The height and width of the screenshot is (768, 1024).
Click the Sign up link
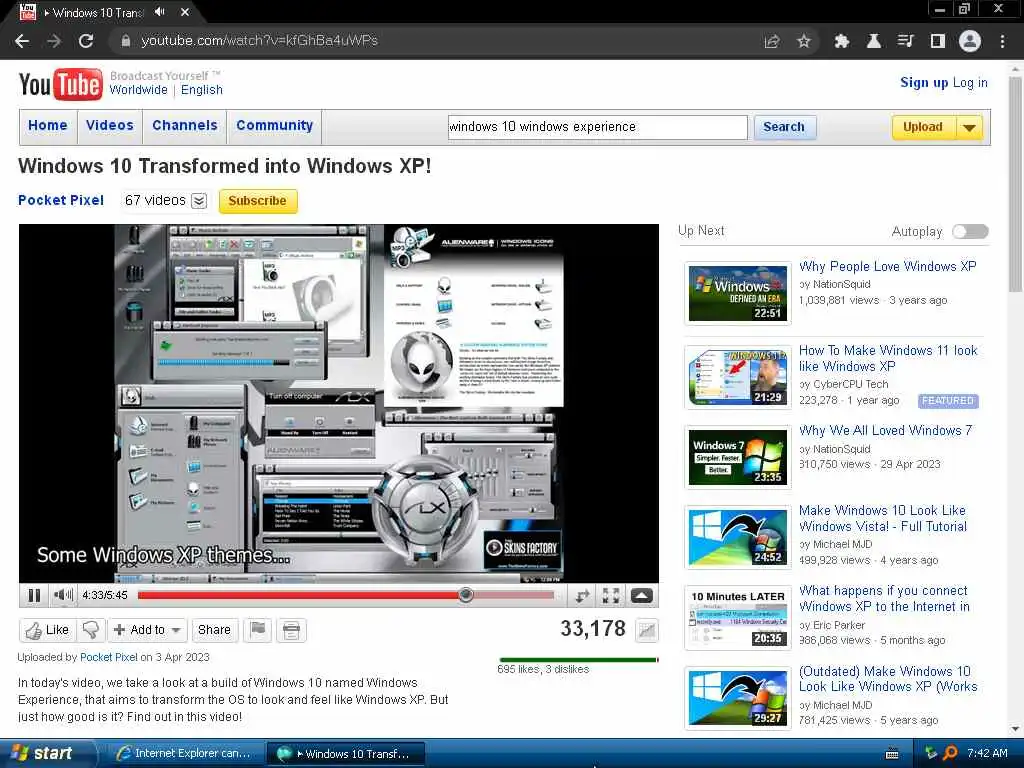point(924,83)
